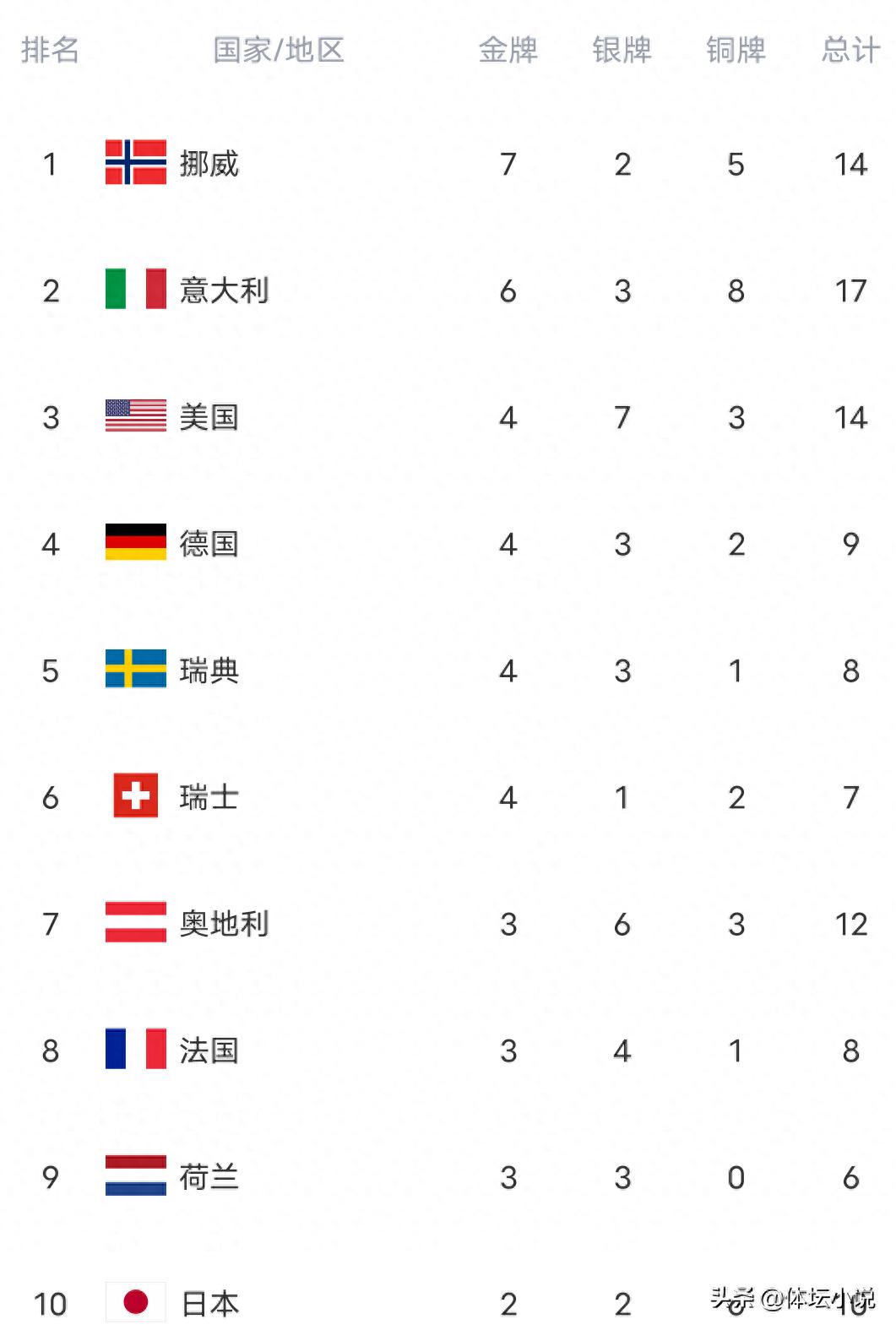Click the Switzerland flag icon

click(x=135, y=795)
